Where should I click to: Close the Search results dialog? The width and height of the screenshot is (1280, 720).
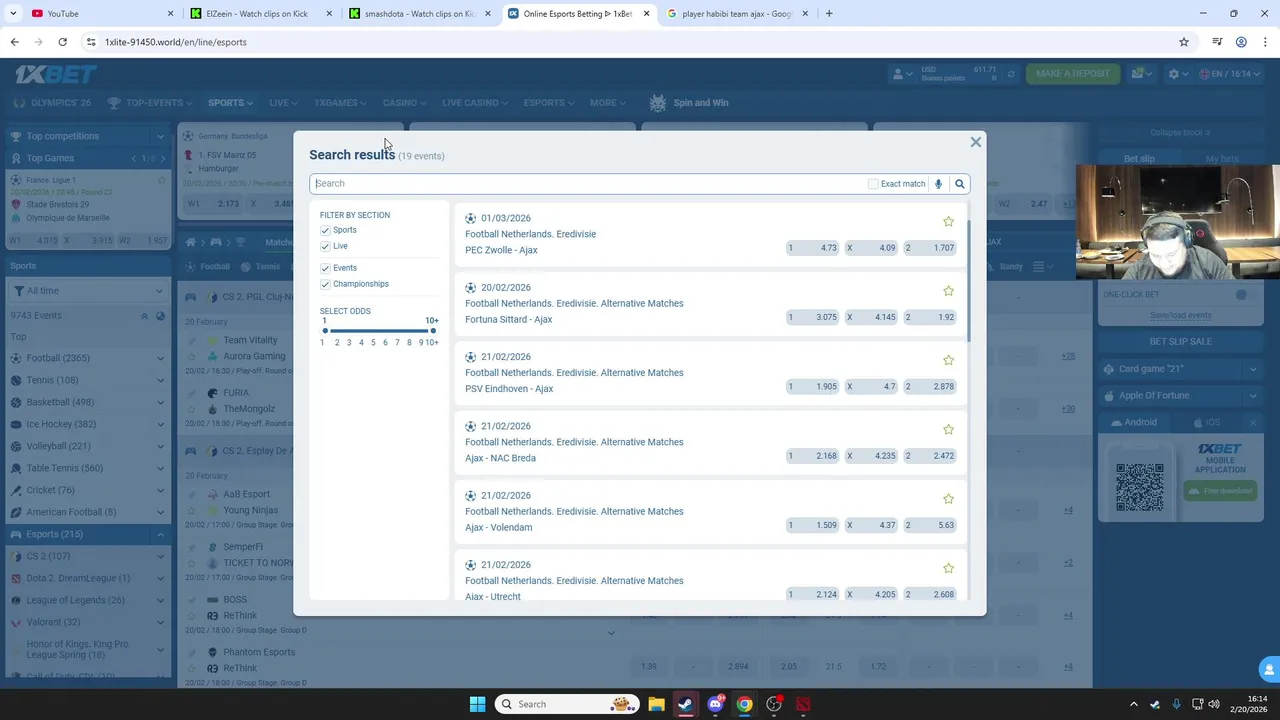click(975, 142)
